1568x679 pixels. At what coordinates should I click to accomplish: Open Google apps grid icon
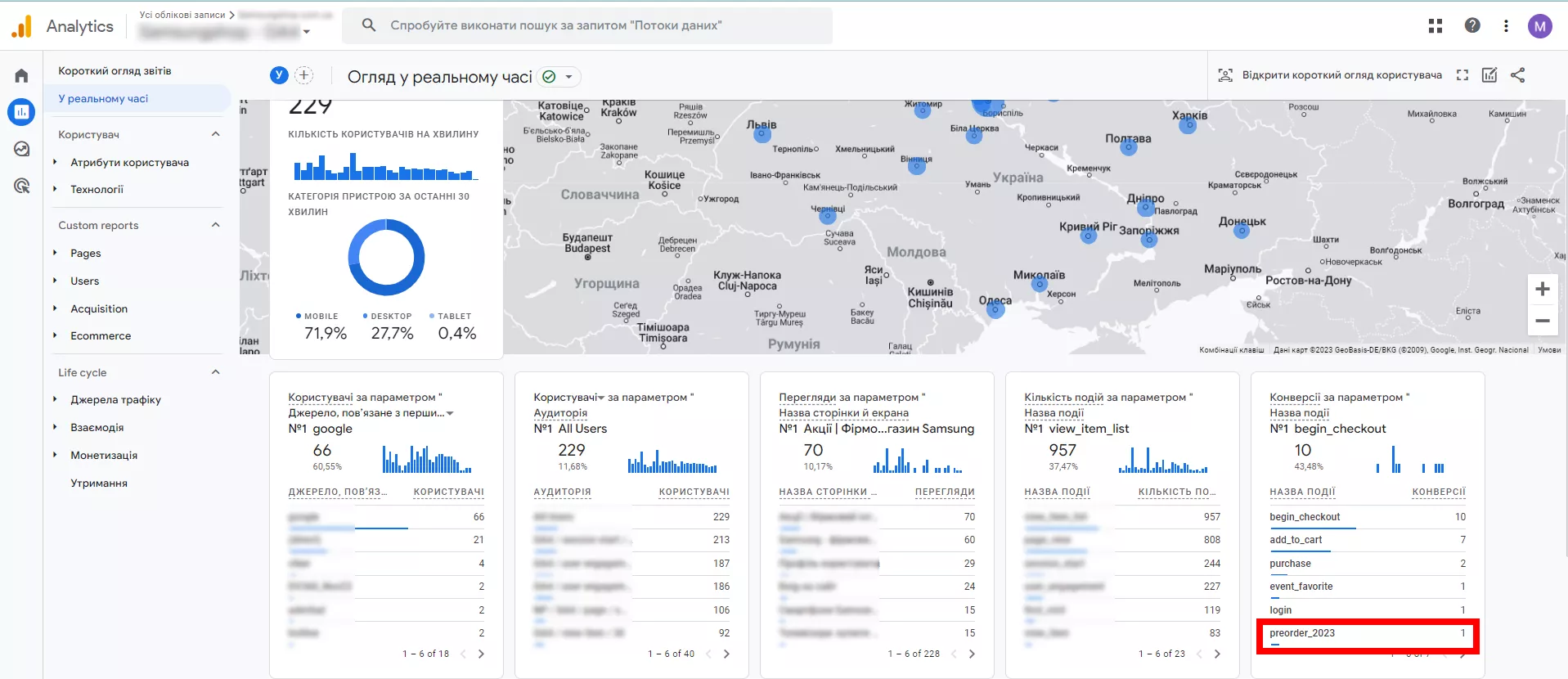tap(1435, 26)
